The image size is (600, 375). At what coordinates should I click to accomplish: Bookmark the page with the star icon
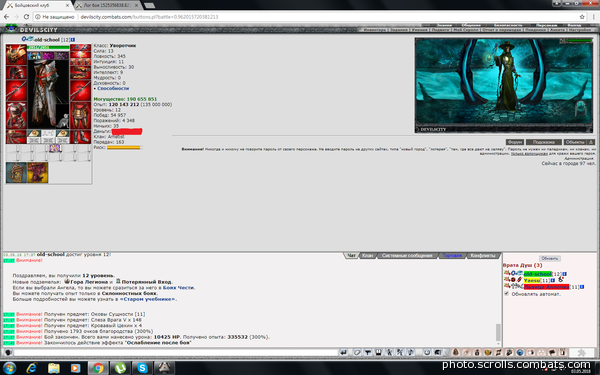(x=582, y=17)
